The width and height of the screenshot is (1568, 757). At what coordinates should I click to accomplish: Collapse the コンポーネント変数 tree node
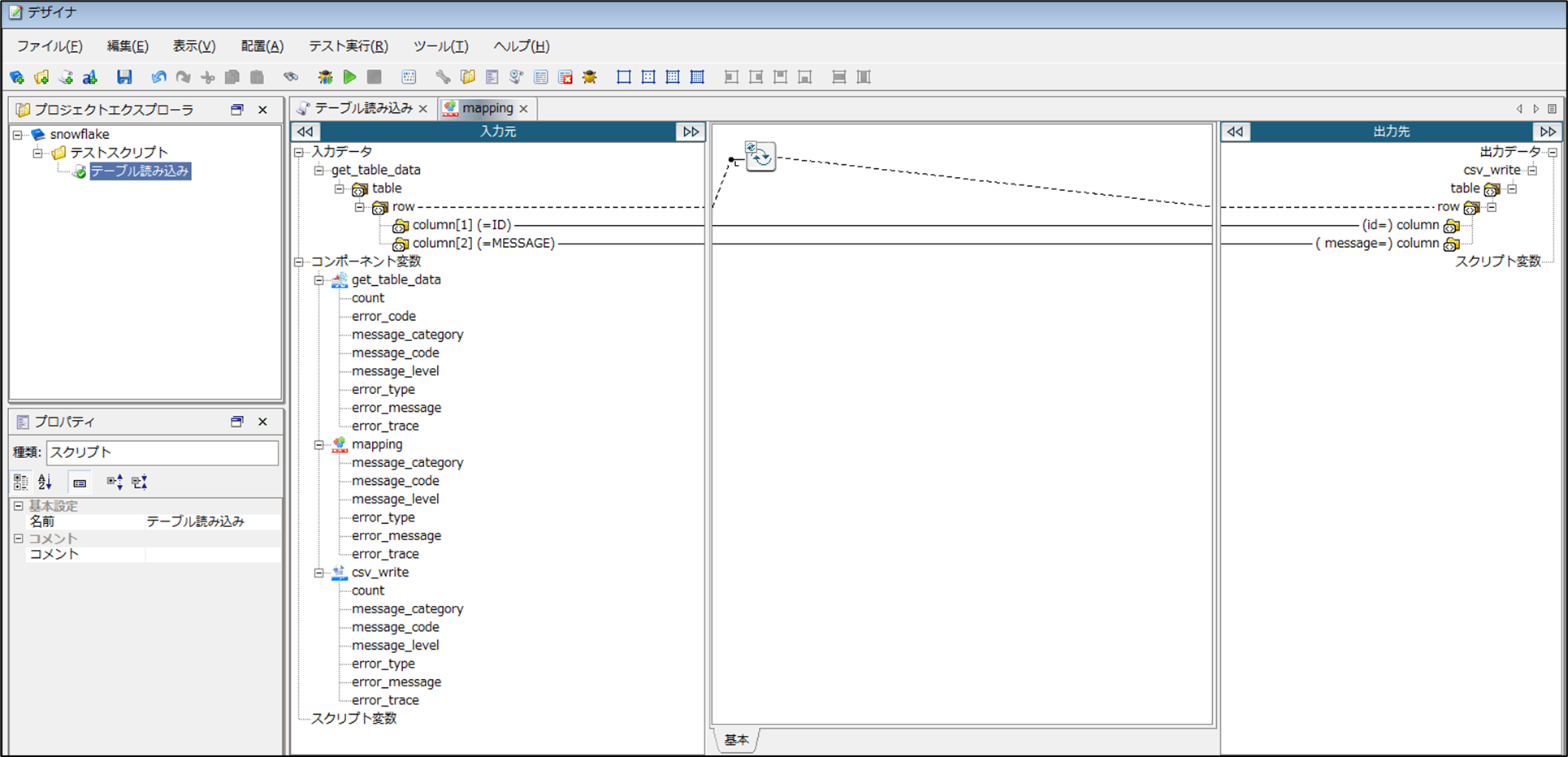pos(299,262)
